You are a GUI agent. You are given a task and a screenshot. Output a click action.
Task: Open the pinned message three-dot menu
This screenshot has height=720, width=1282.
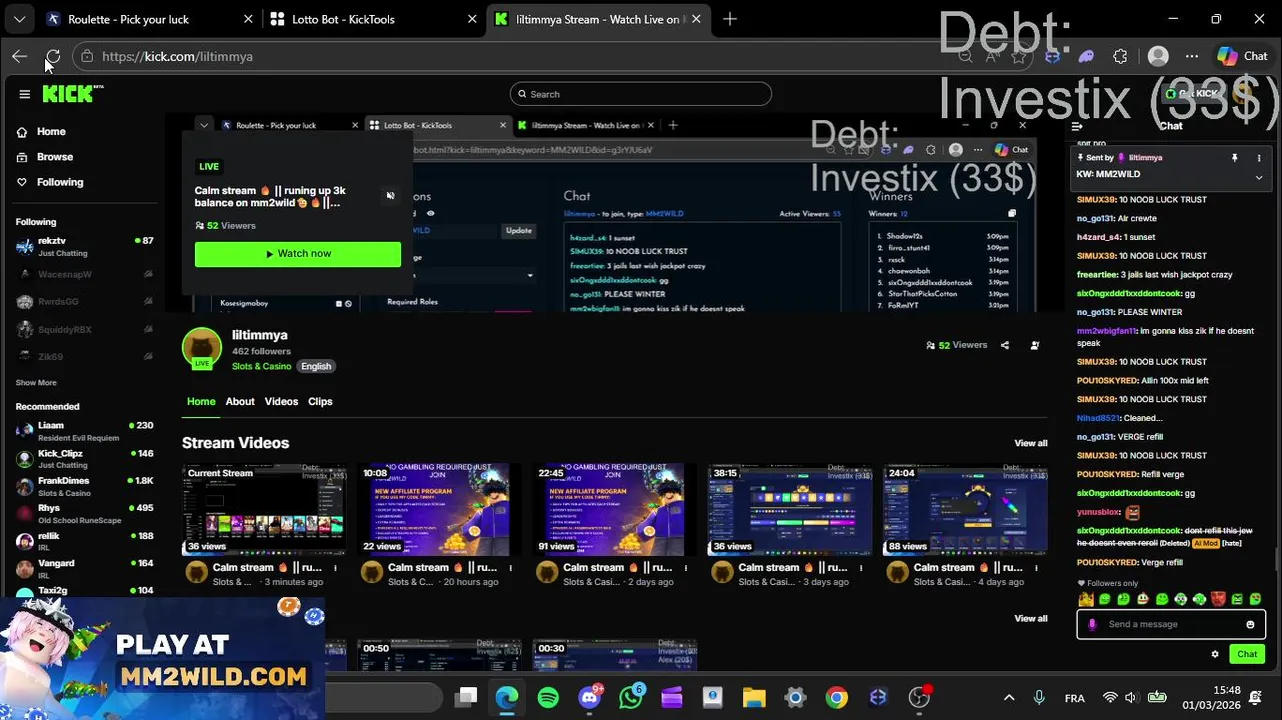pos(1259,158)
